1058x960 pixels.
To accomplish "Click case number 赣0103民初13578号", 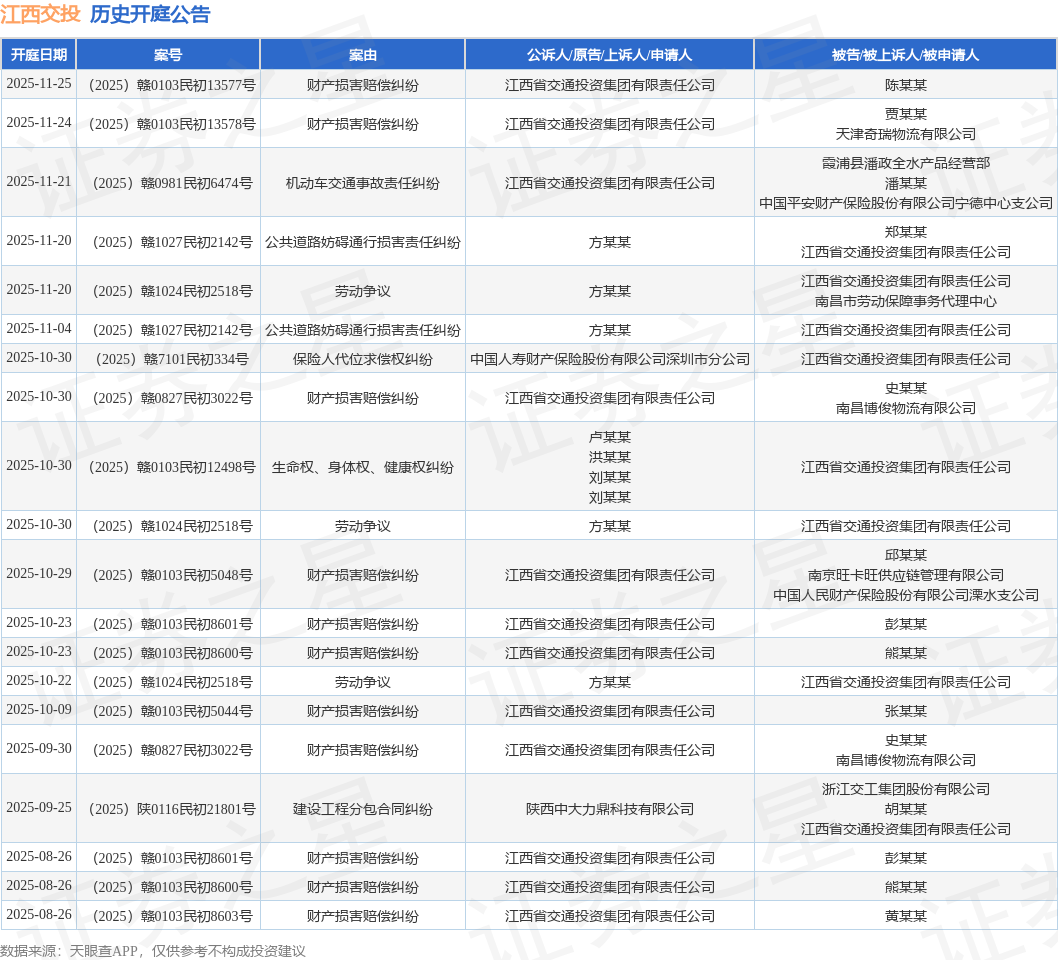I will (172, 124).
